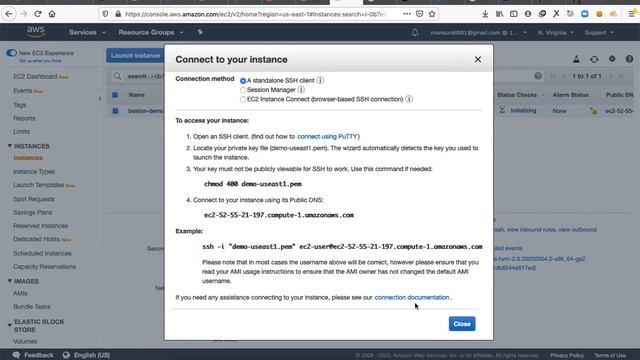Select EC2 Instance Connect option
Viewport: 640px width, 360px height.
point(243,100)
